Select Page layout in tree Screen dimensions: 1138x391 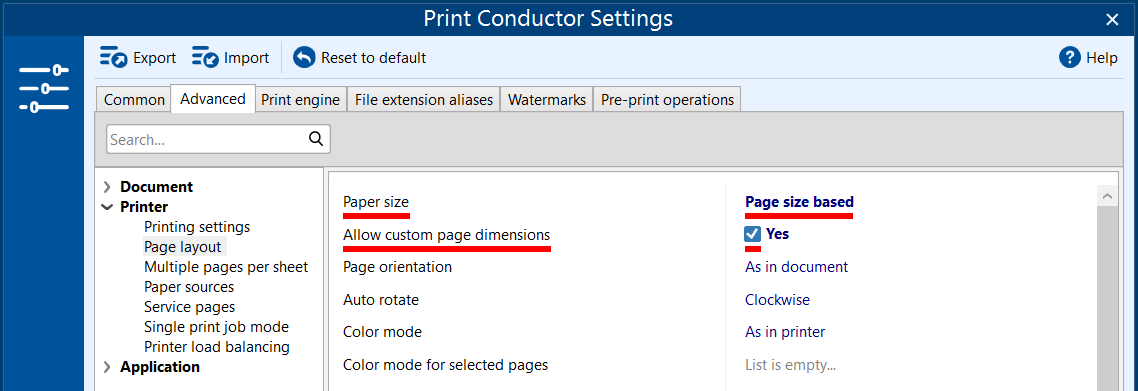click(182, 247)
